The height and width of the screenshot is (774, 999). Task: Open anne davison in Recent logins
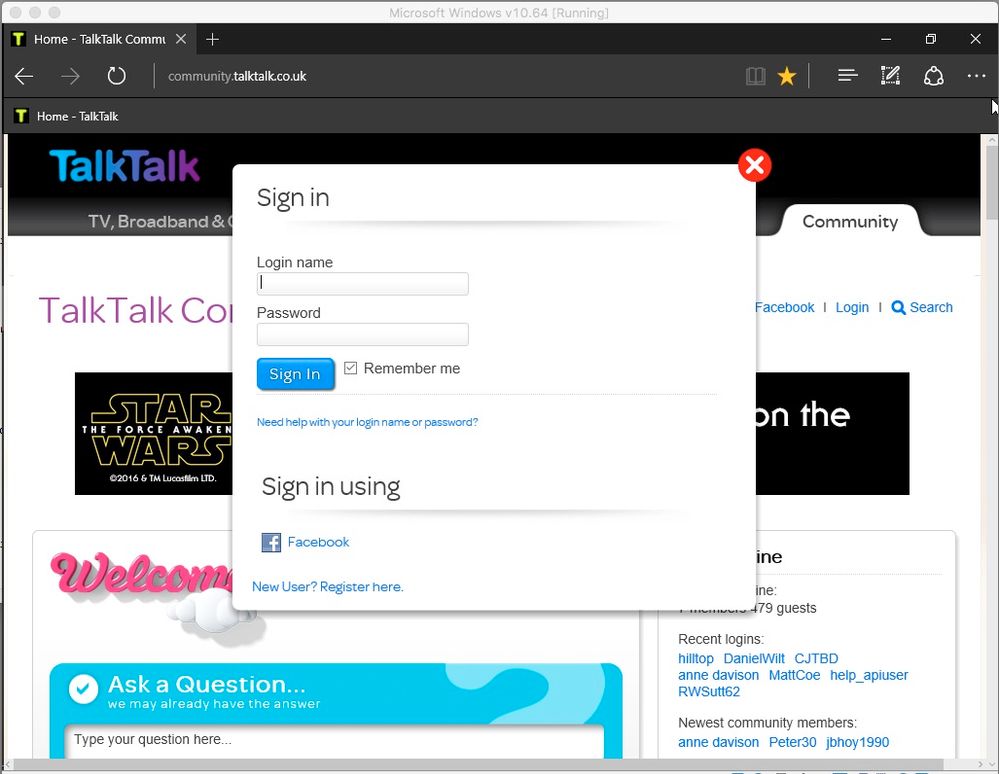click(x=718, y=675)
